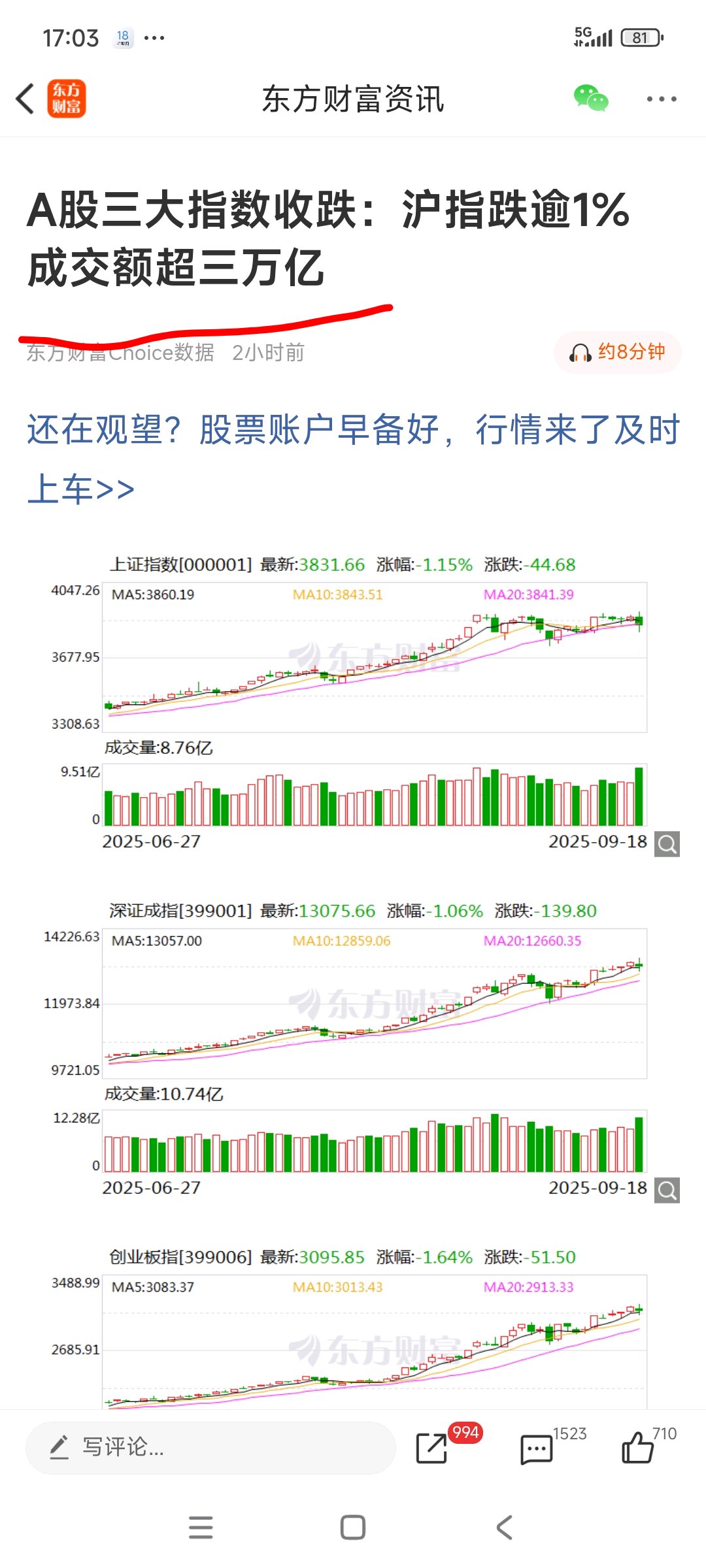The image size is (706, 1568).
Task: Tap 涨幅:-1.64% on ChiNext chart
Action: point(424,1257)
